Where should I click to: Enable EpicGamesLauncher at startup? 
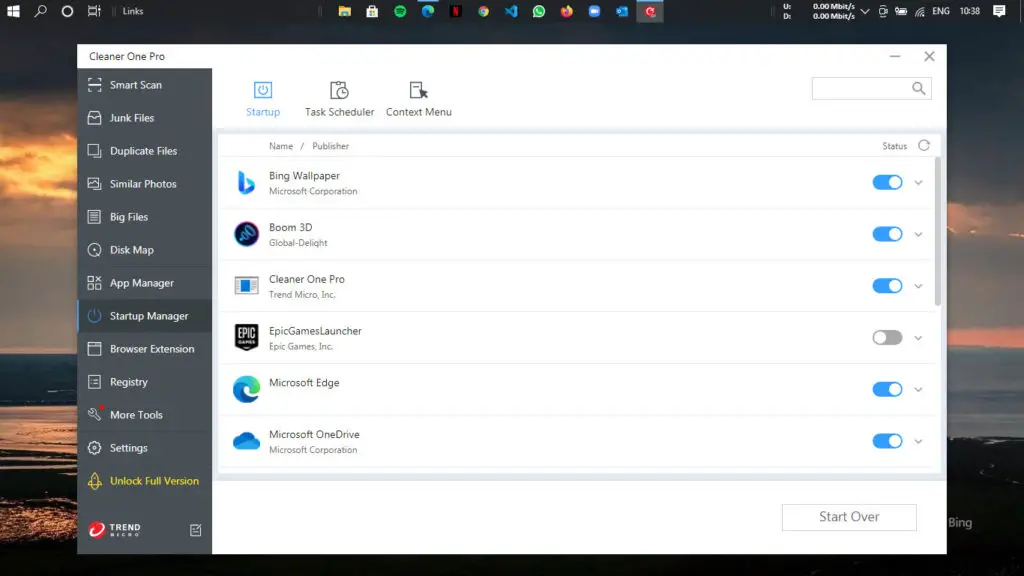tap(887, 338)
